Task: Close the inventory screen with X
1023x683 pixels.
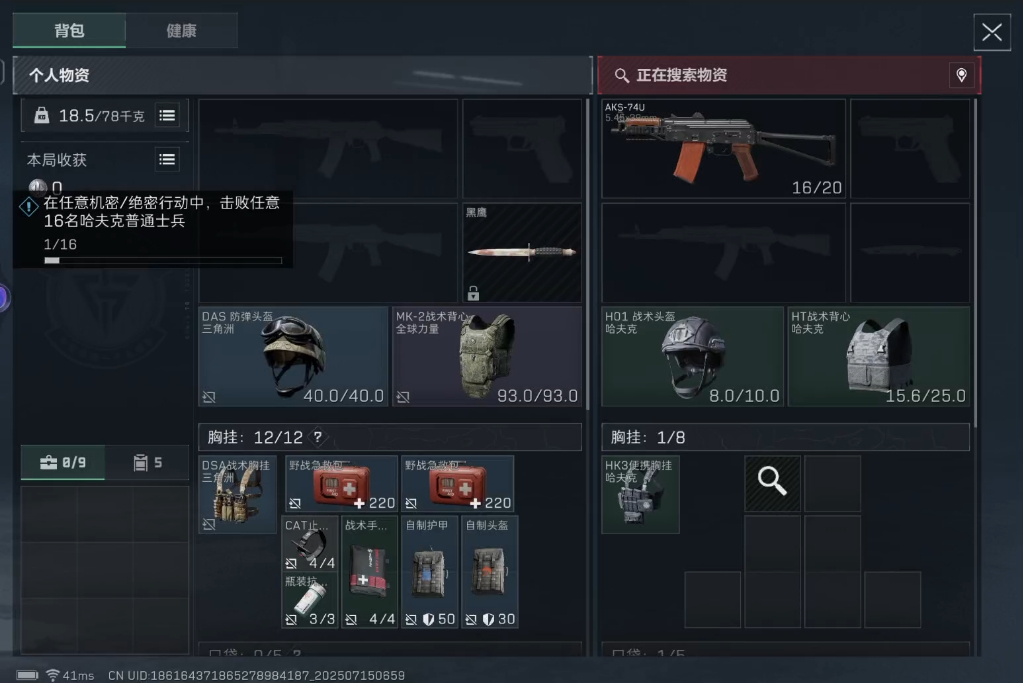Action: (x=992, y=32)
